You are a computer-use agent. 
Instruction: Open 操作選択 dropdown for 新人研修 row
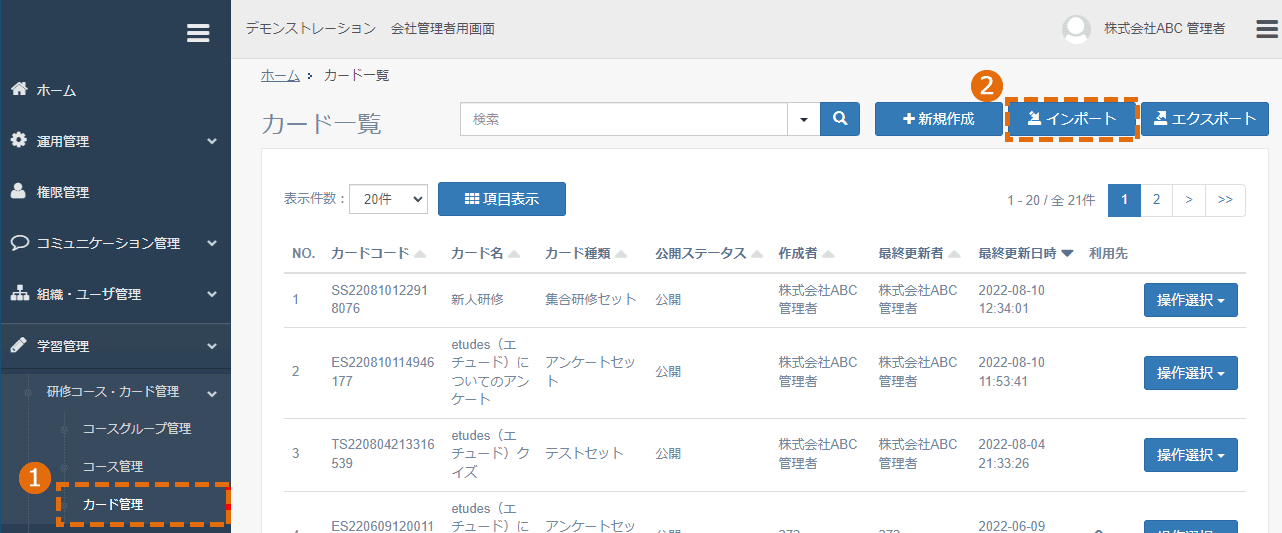(1191, 299)
